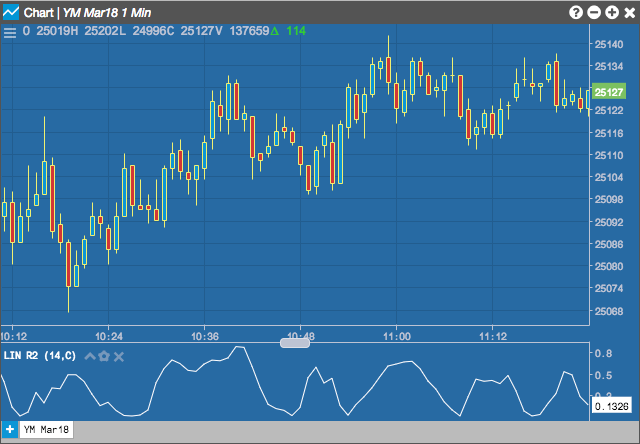Click the help question mark icon

click(576, 13)
